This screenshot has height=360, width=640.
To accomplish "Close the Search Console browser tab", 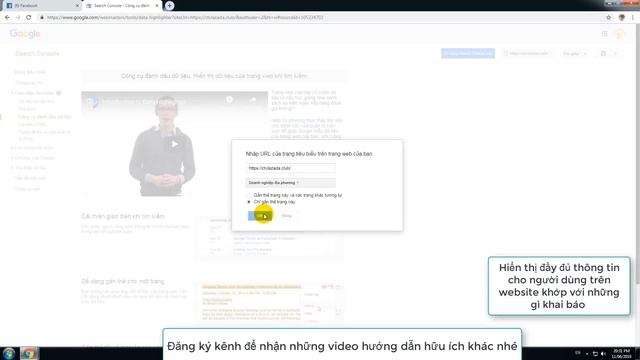I will click(x=157, y=6).
